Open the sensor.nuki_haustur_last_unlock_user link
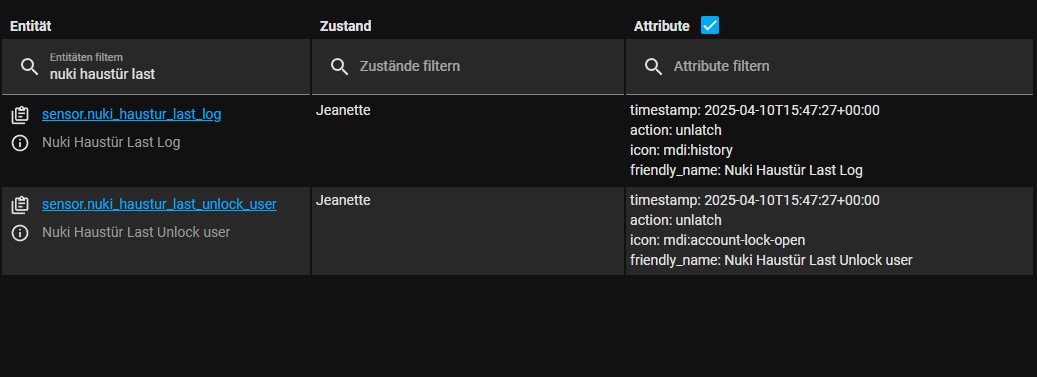 tap(159, 204)
